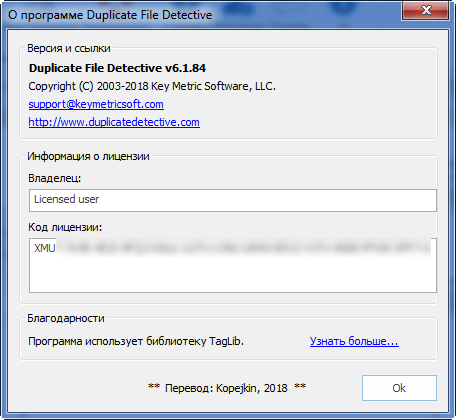The width and height of the screenshot is (456, 420).
Task: Follow the Узнать больше... link
Action: click(354, 341)
